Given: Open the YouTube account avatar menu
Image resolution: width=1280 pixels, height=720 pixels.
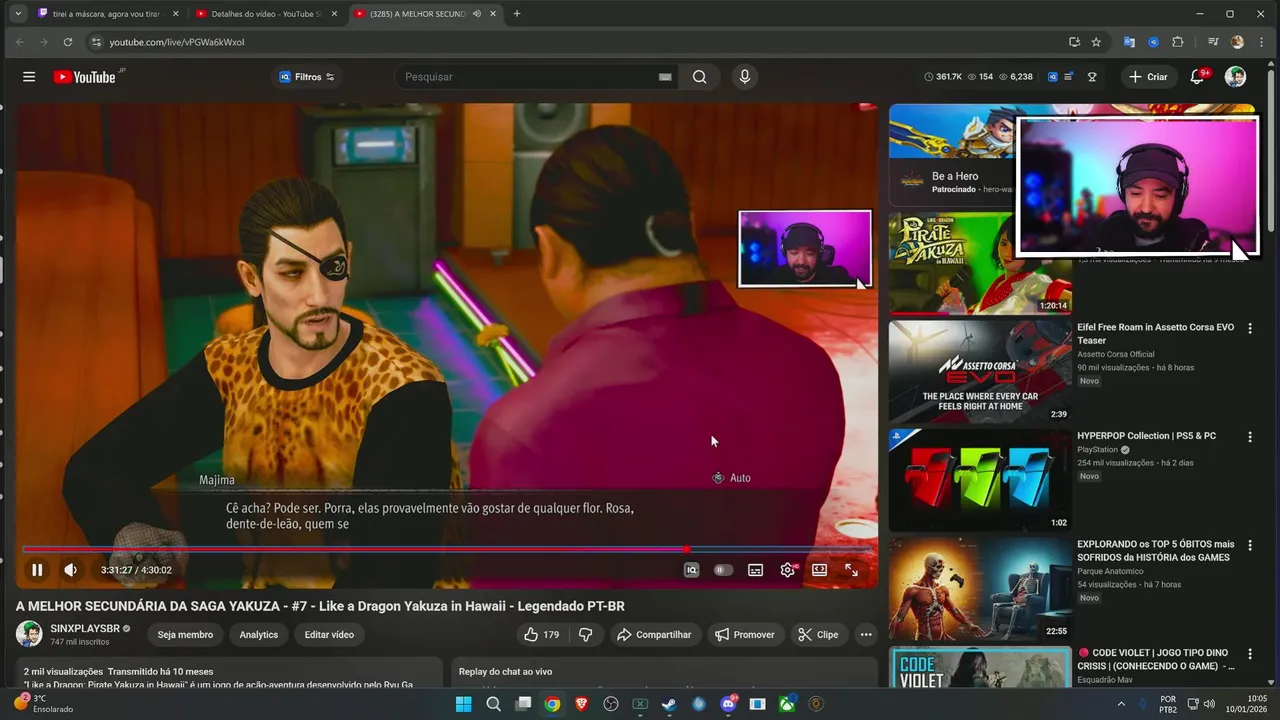Looking at the screenshot, I should tap(1236, 77).
